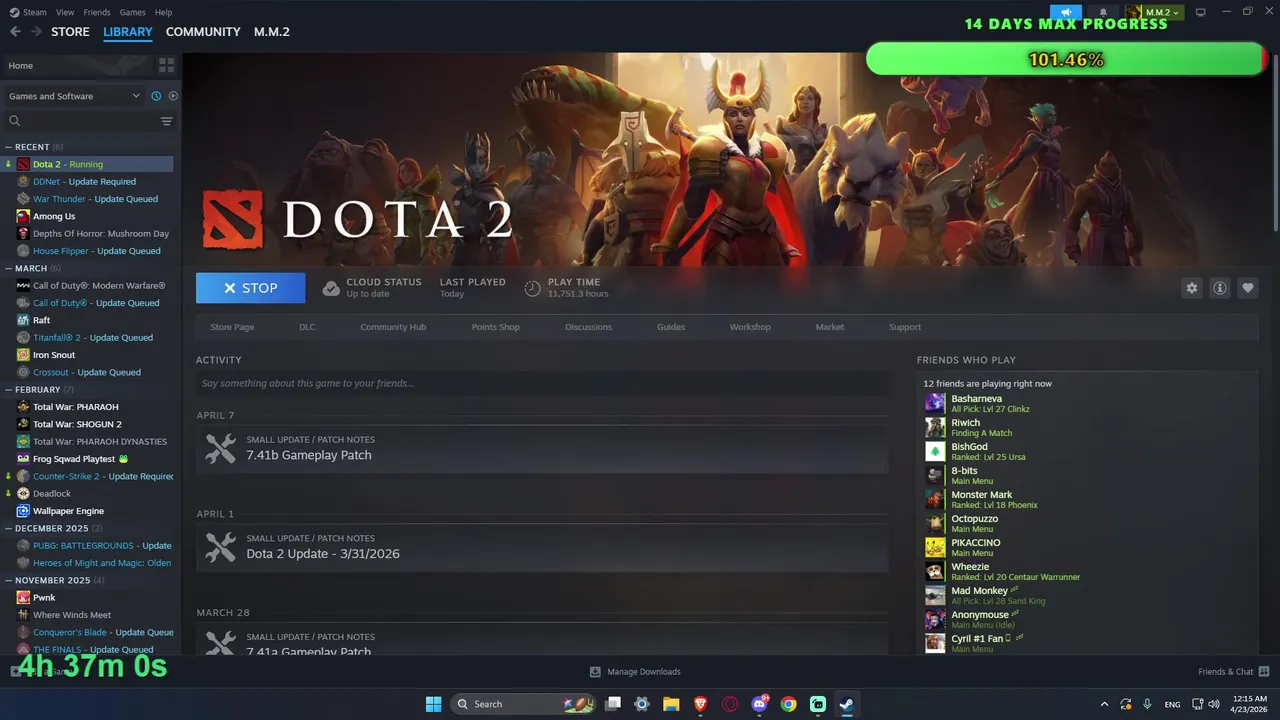This screenshot has width=1280, height=720.
Task: Open the View menu
Action: (65, 12)
